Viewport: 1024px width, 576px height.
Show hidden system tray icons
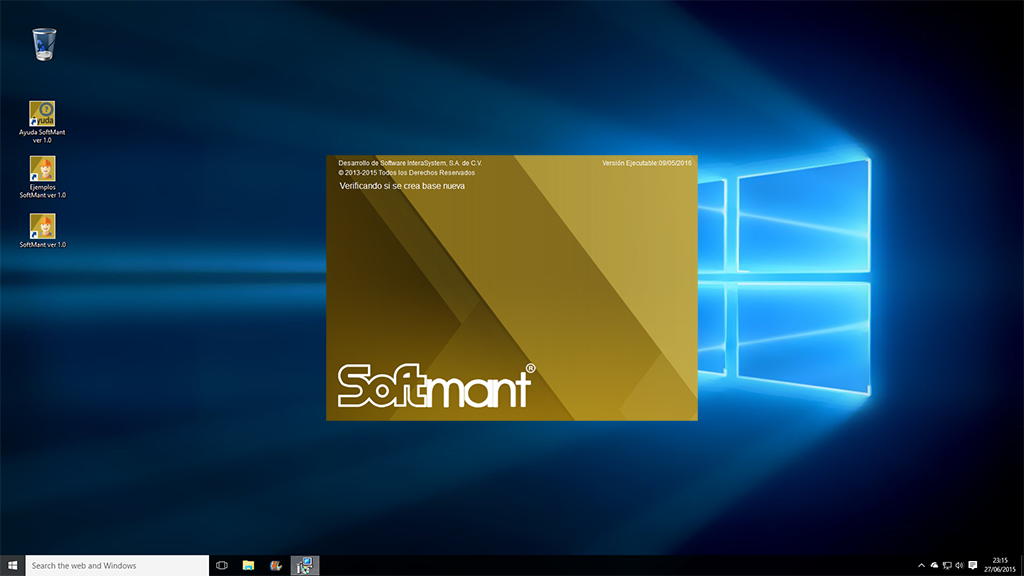(921, 565)
